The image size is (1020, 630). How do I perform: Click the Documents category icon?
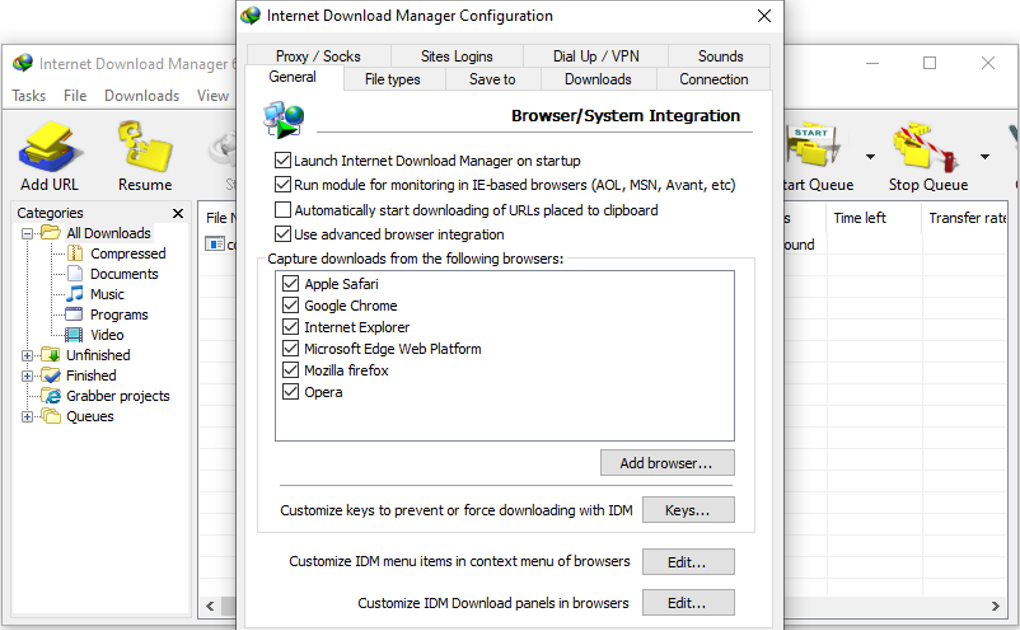click(x=75, y=273)
